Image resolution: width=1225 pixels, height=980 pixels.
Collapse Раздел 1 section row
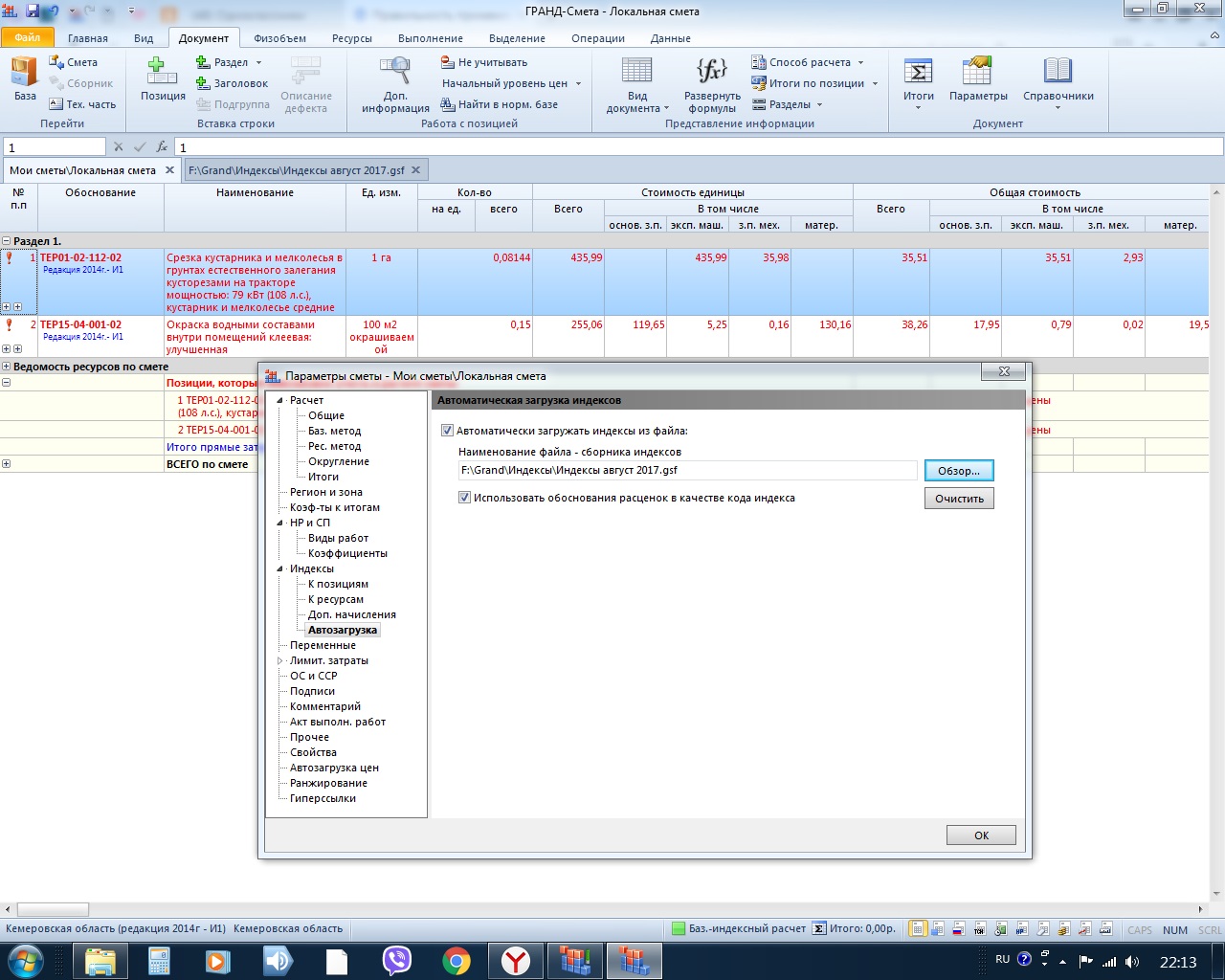coord(7,241)
